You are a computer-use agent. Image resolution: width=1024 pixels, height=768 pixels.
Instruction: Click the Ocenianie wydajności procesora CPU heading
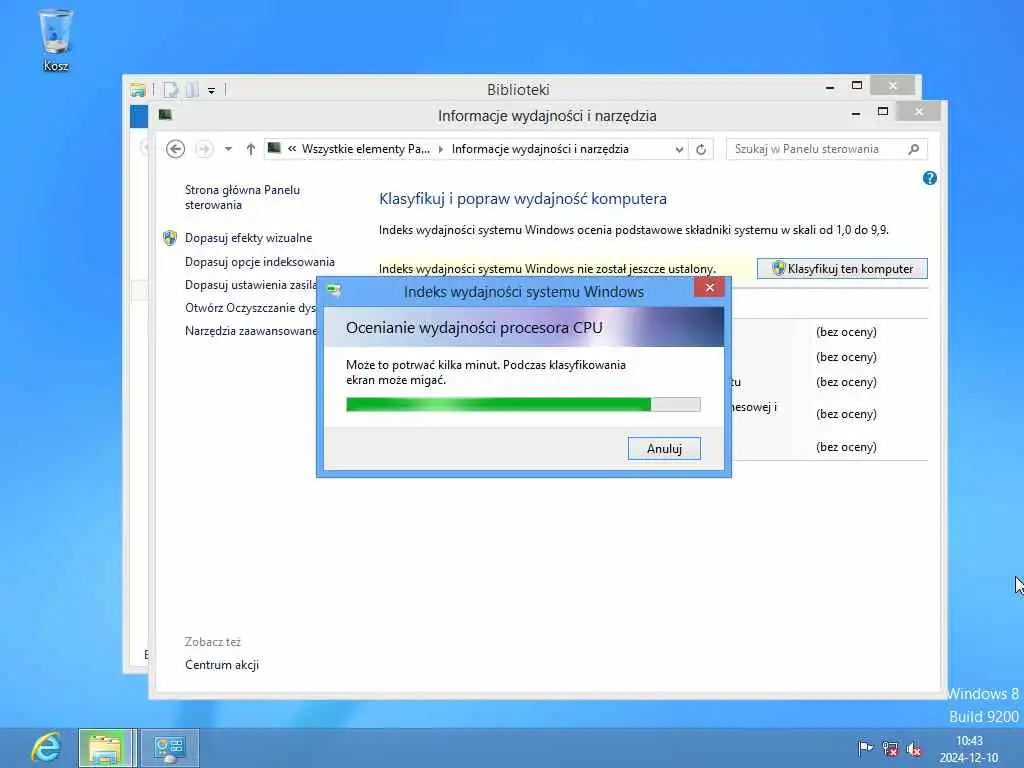pos(474,328)
